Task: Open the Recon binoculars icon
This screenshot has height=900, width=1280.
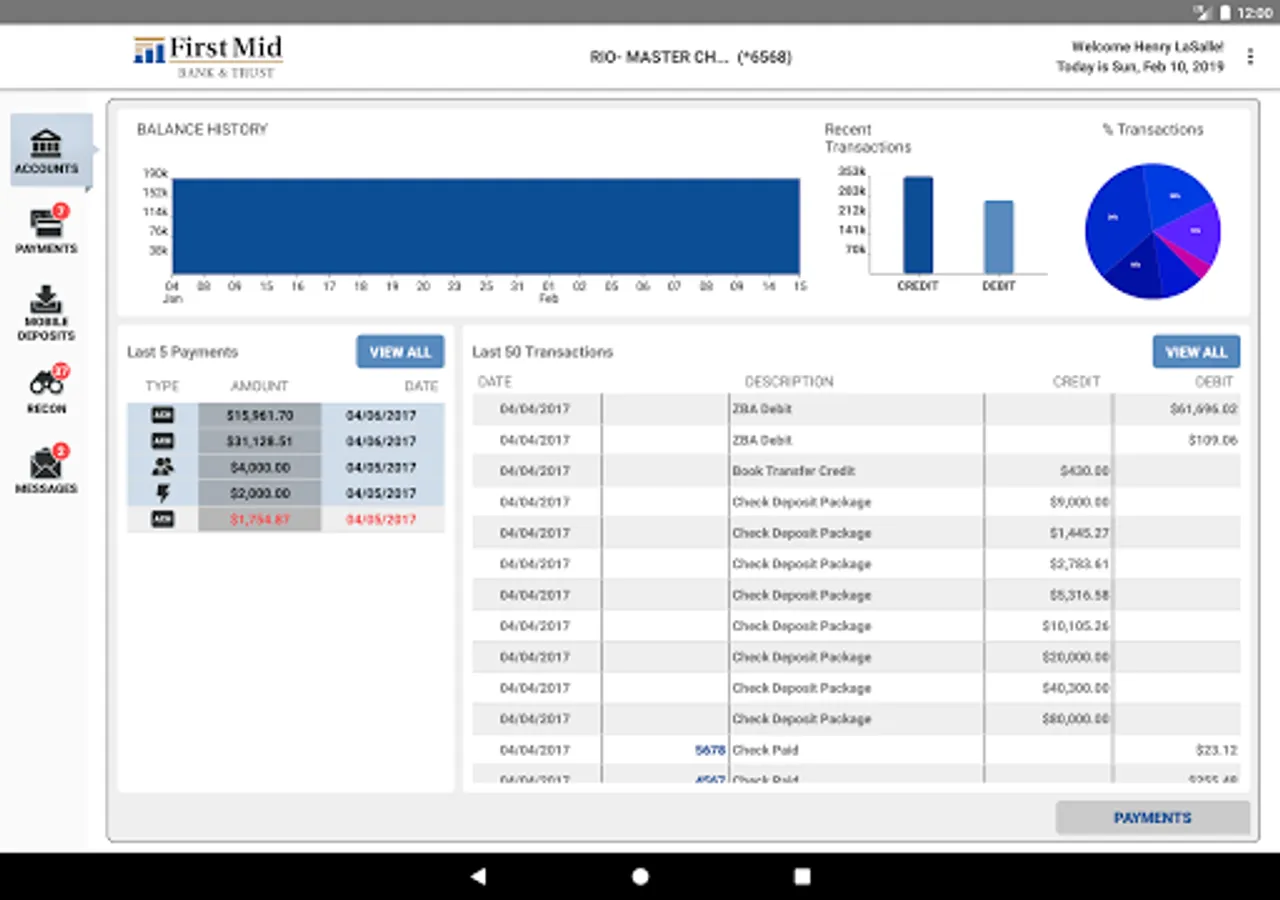Action: (x=47, y=390)
